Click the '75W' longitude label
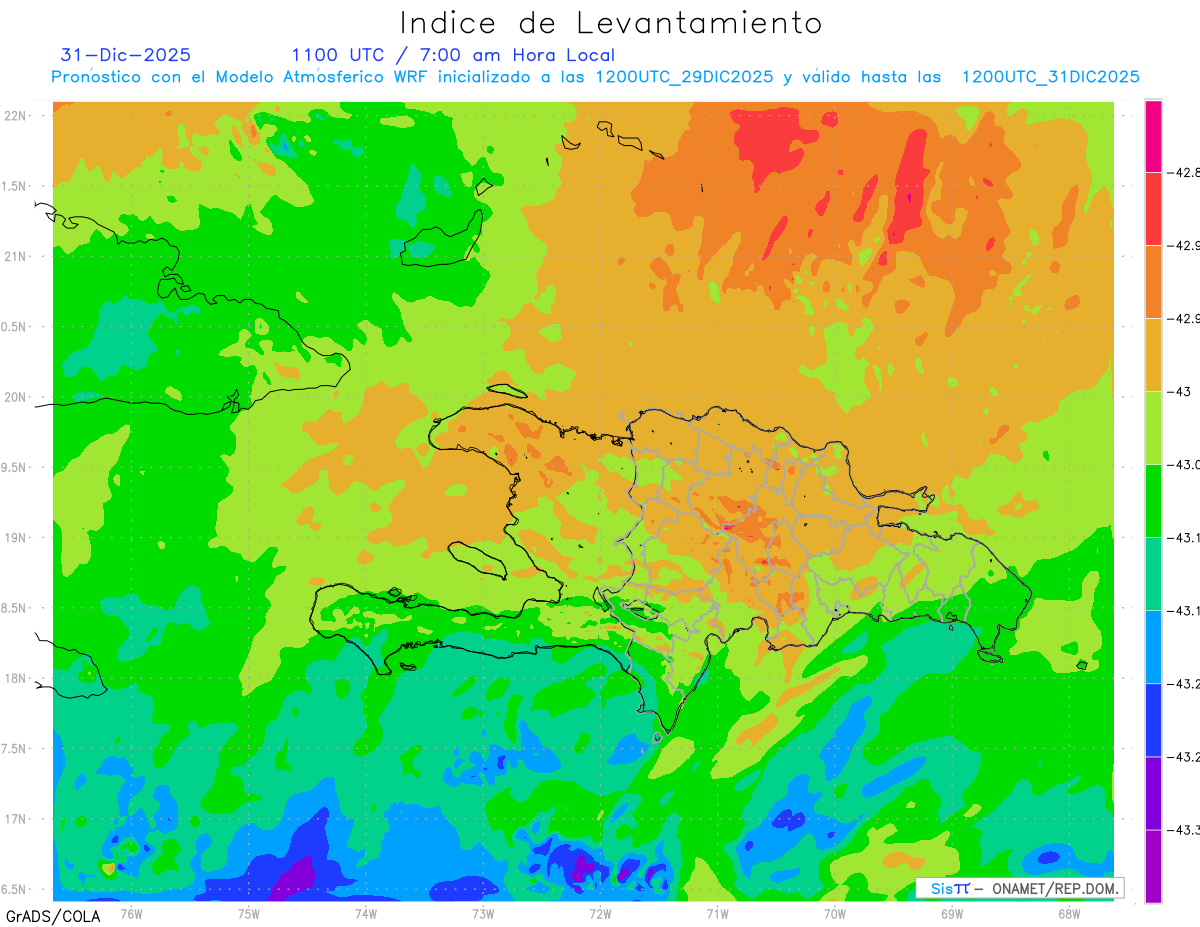Viewport: 1200px width, 927px height. [249, 913]
